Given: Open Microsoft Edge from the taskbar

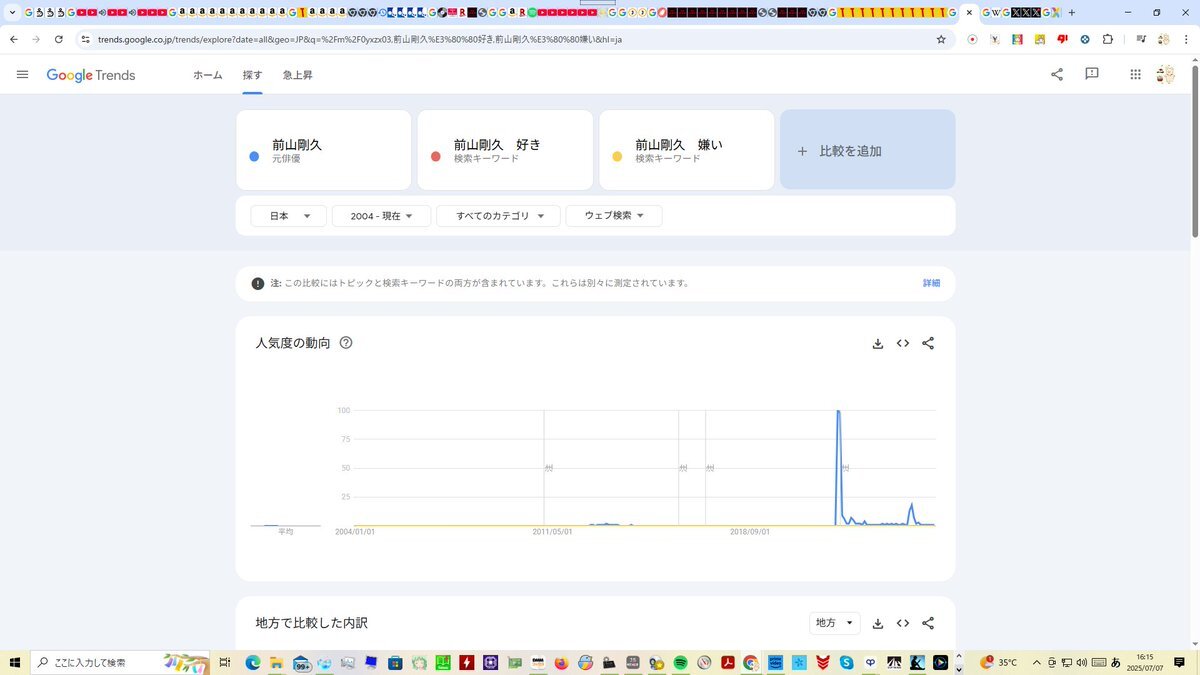Looking at the screenshot, I should (253, 662).
